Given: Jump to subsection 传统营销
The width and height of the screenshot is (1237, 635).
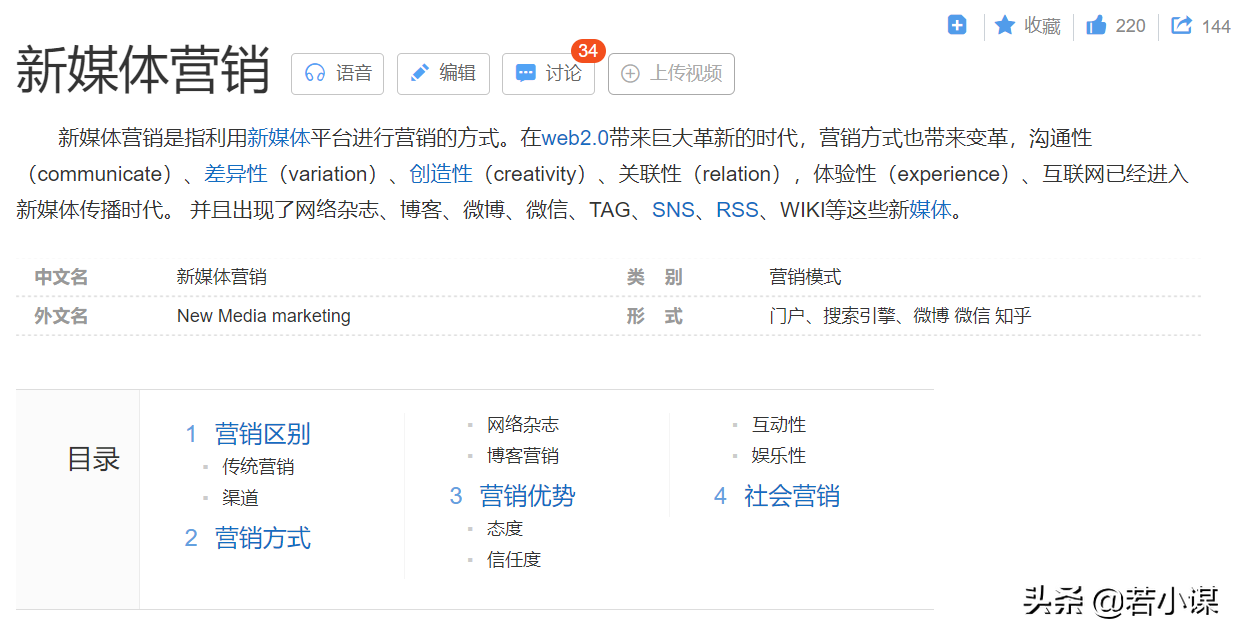Looking at the screenshot, I should pyautogui.click(x=258, y=466).
